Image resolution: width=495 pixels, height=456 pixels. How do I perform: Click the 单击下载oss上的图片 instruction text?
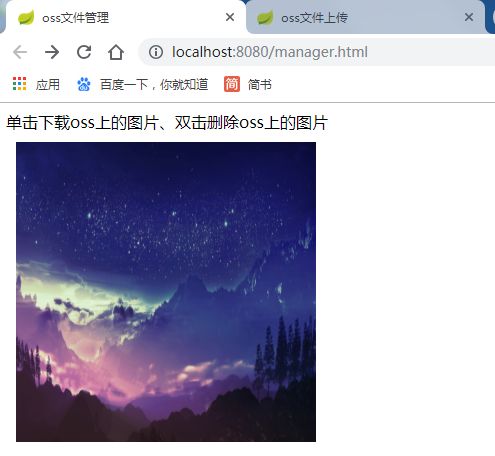(x=82, y=122)
